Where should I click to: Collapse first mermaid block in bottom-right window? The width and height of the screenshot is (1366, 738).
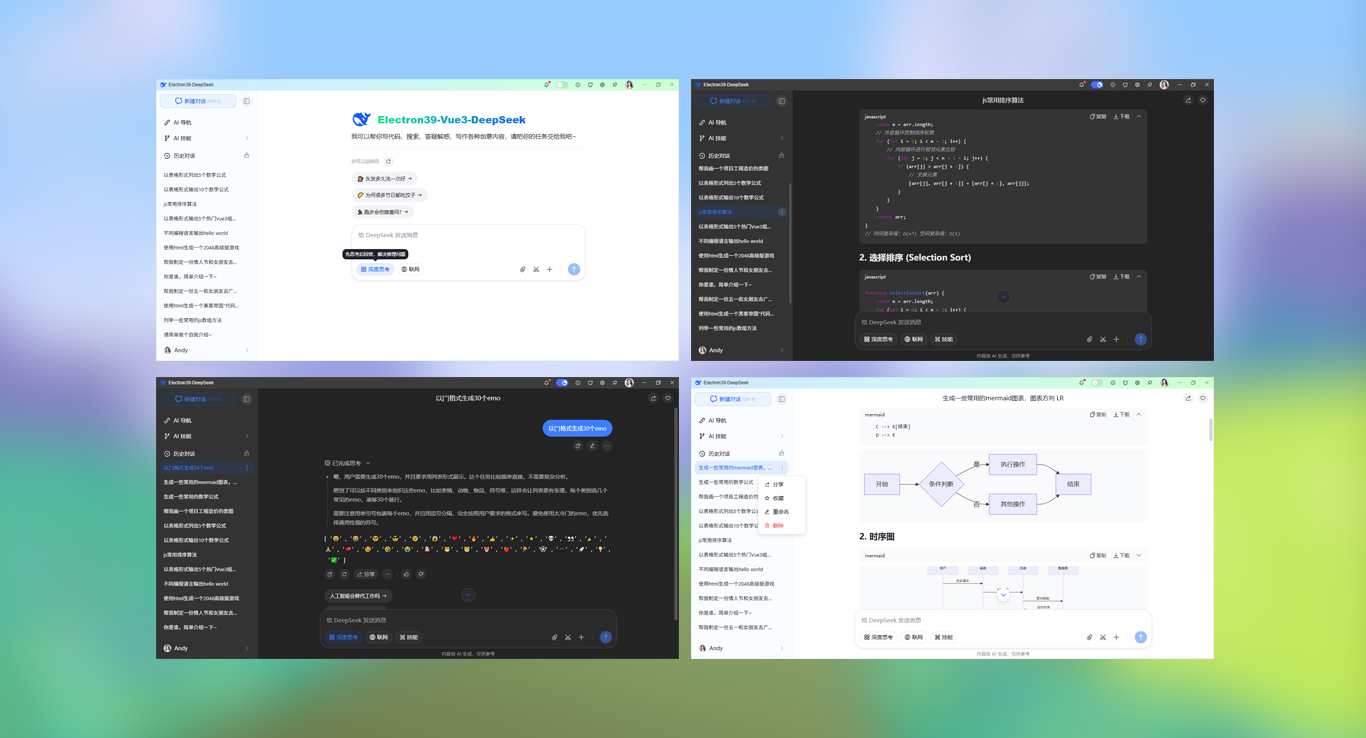click(1138, 414)
